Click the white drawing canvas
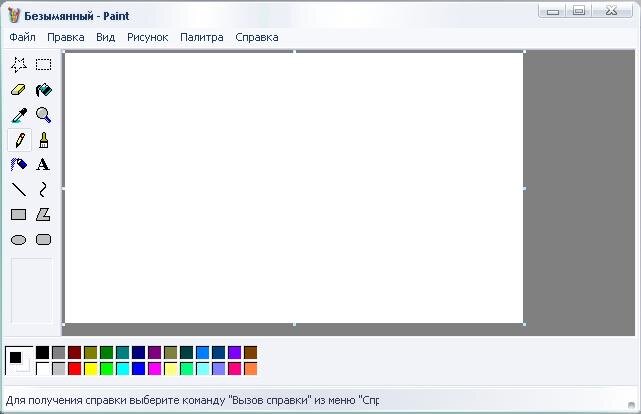This screenshot has width=641, height=414. tap(294, 187)
